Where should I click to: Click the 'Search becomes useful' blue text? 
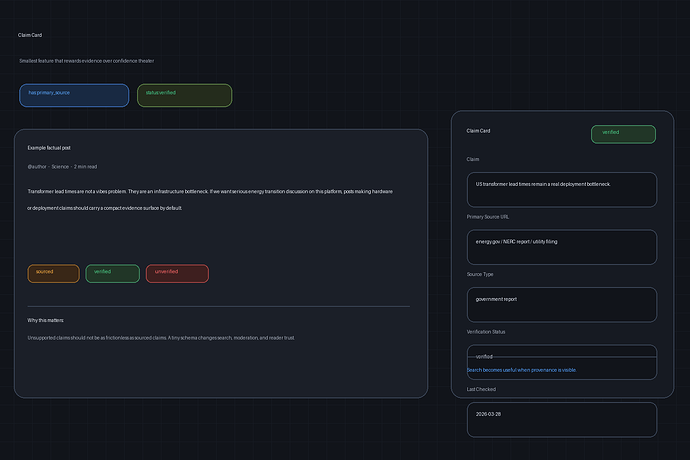click(521, 370)
